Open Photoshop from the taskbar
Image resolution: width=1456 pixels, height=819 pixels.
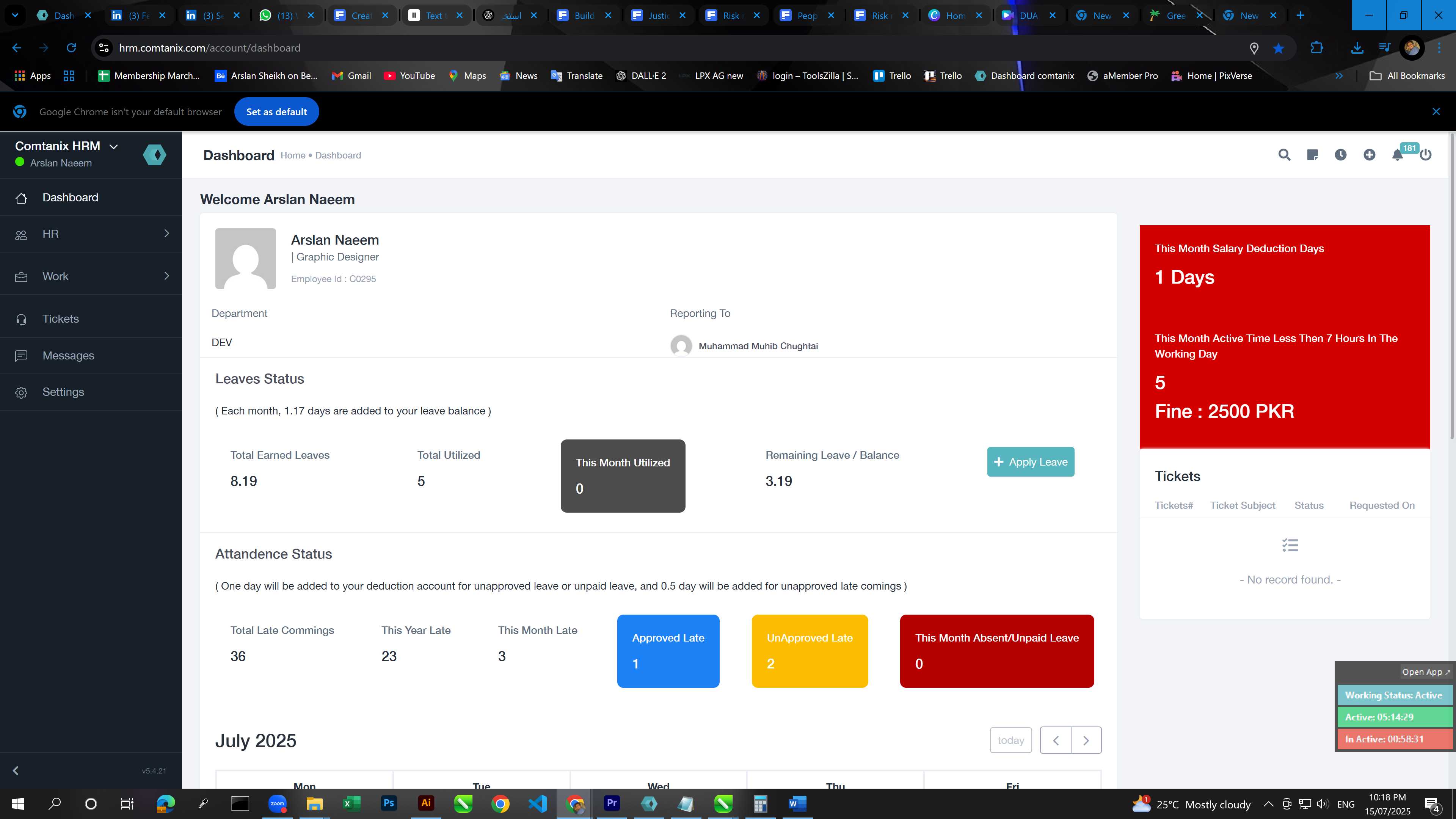(x=389, y=803)
